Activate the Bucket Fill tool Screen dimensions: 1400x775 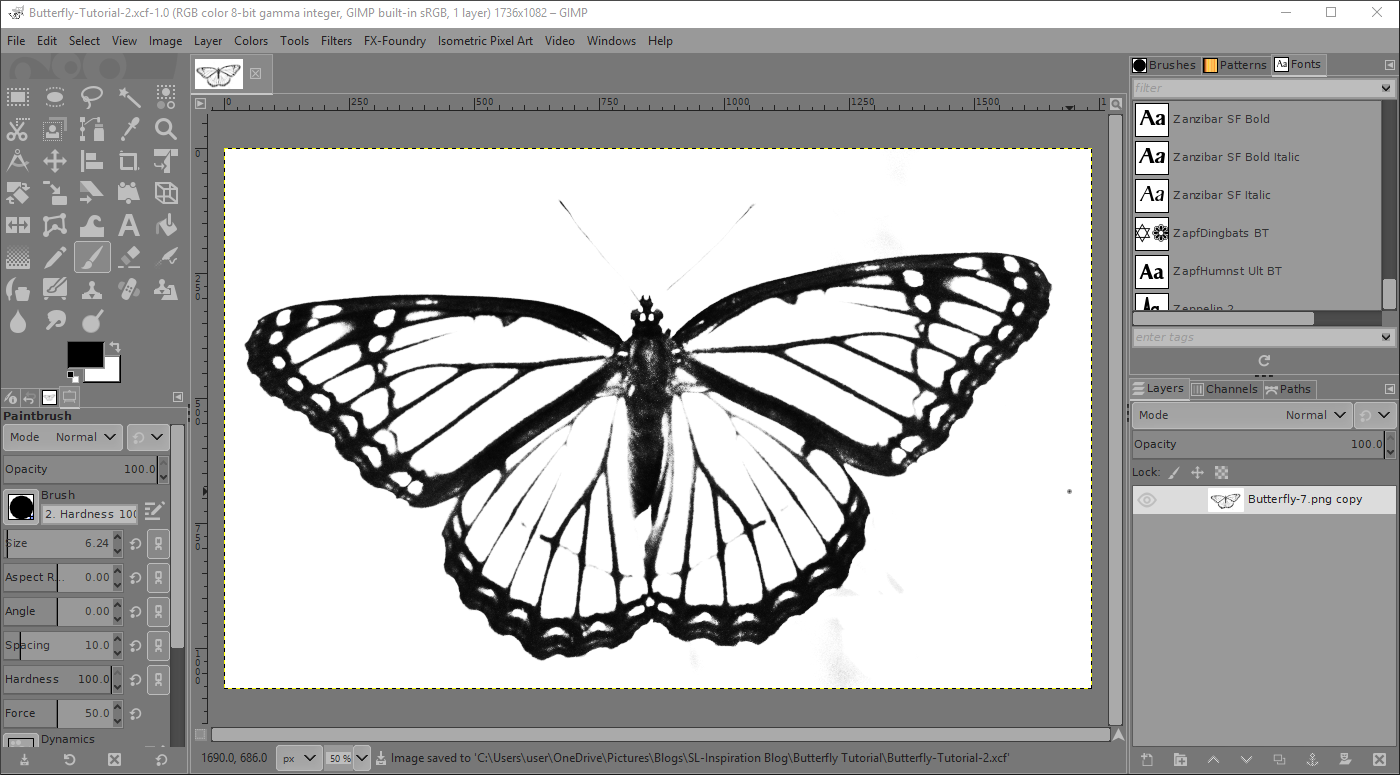coord(164,225)
